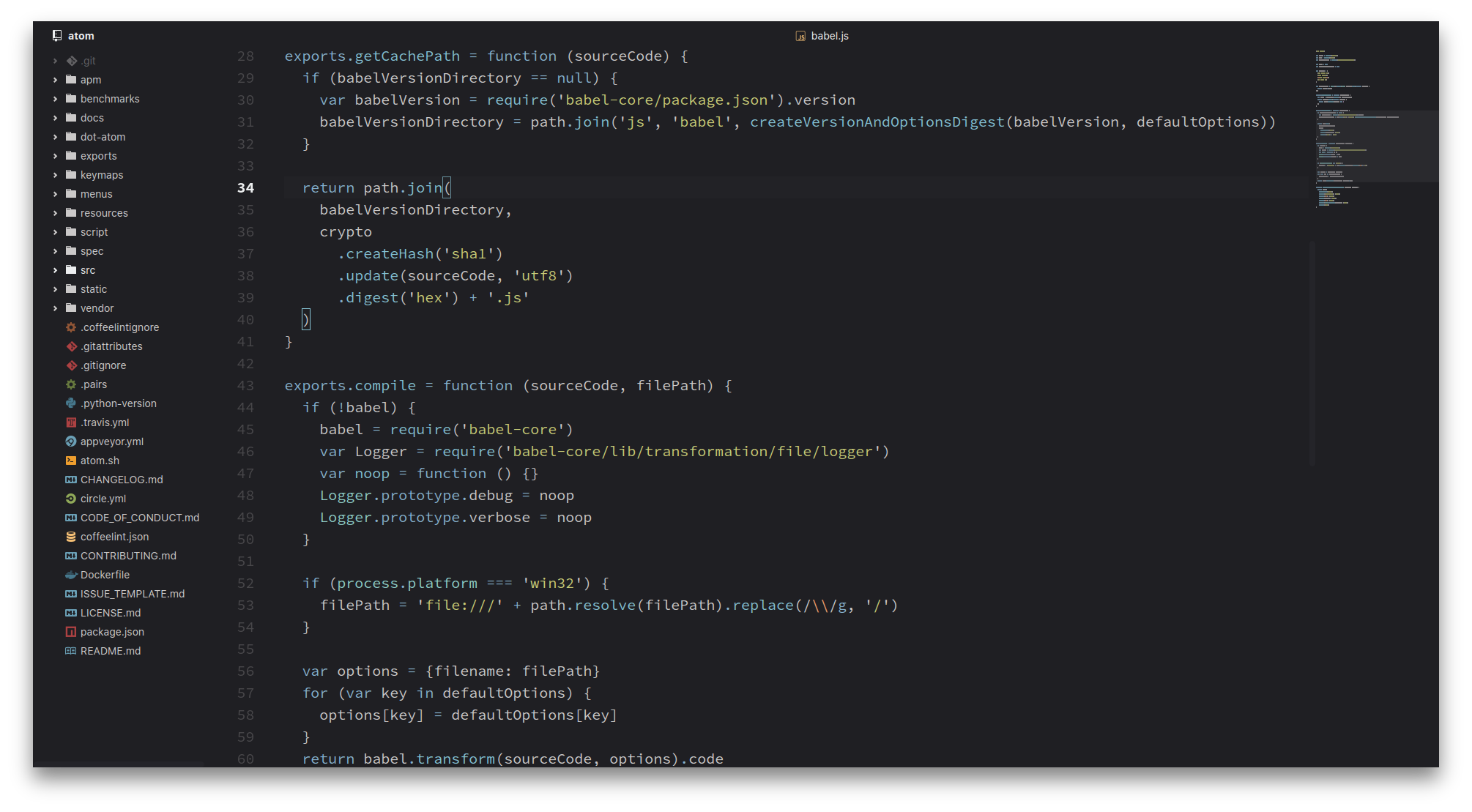Image resolution: width=1472 pixels, height=812 pixels.
Task: Select the atom project root header
Action: 81,36
